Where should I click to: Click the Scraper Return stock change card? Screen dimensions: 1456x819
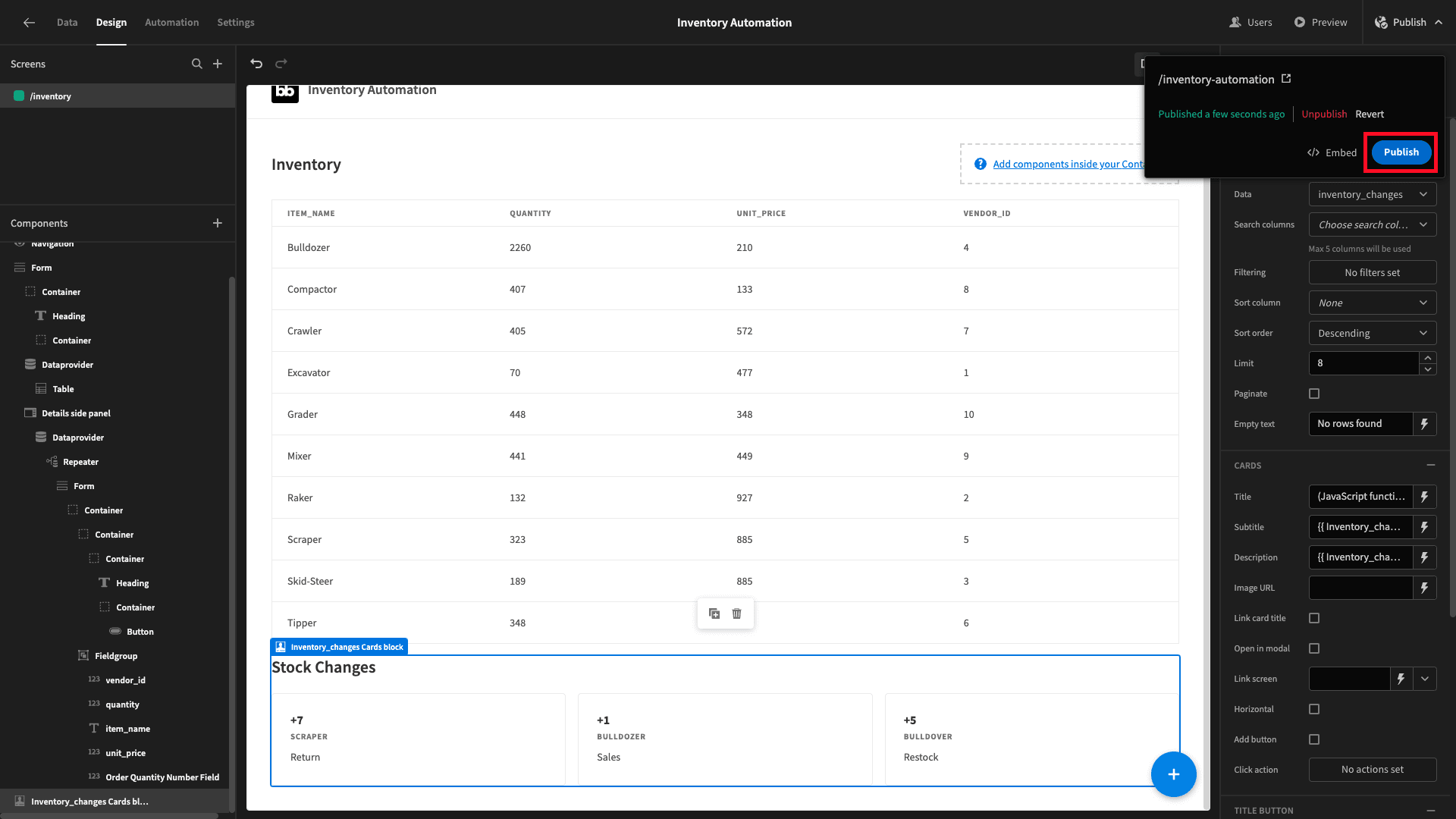click(419, 739)
